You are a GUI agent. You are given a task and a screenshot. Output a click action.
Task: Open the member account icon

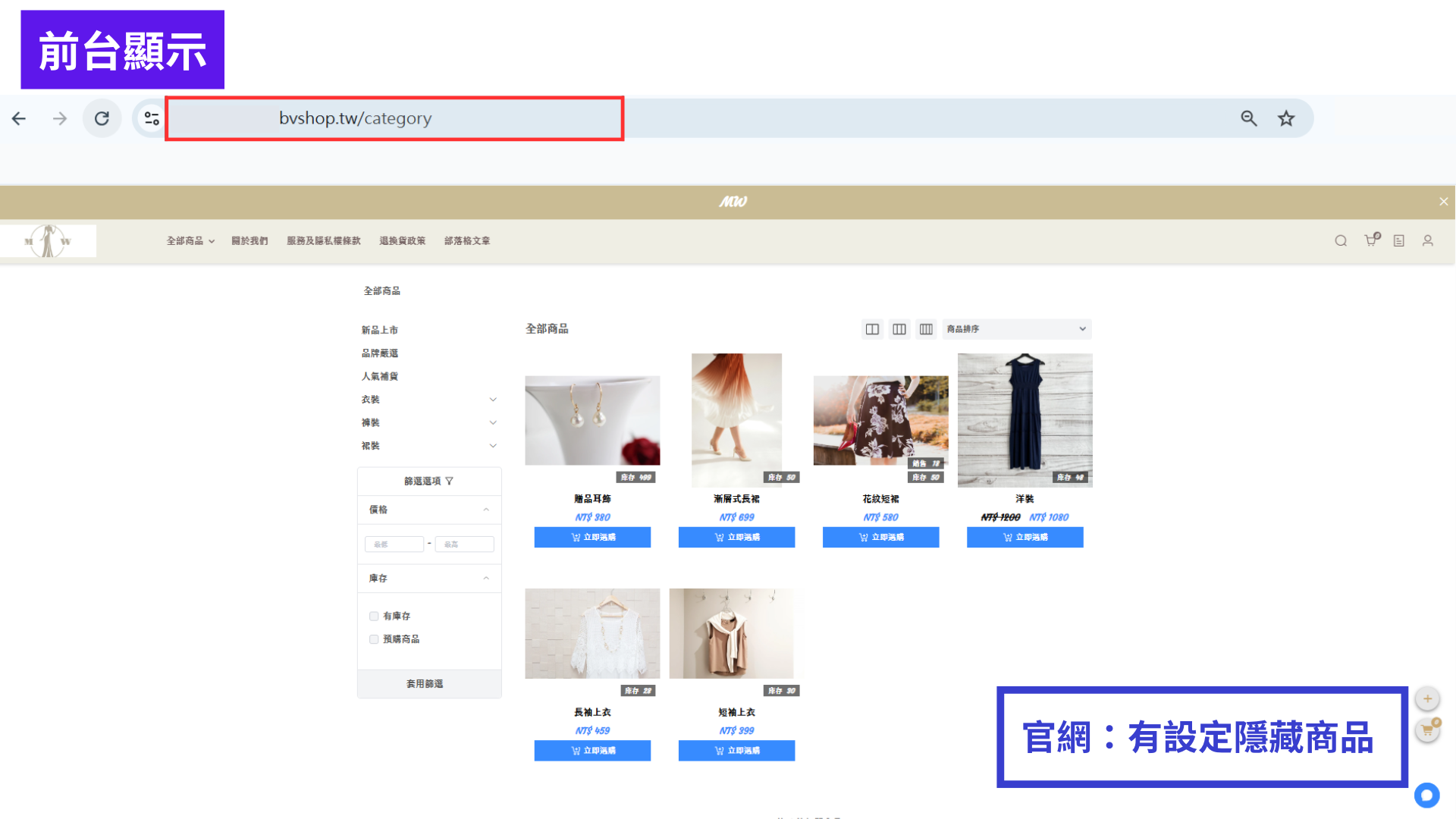tap(1428, 241)
